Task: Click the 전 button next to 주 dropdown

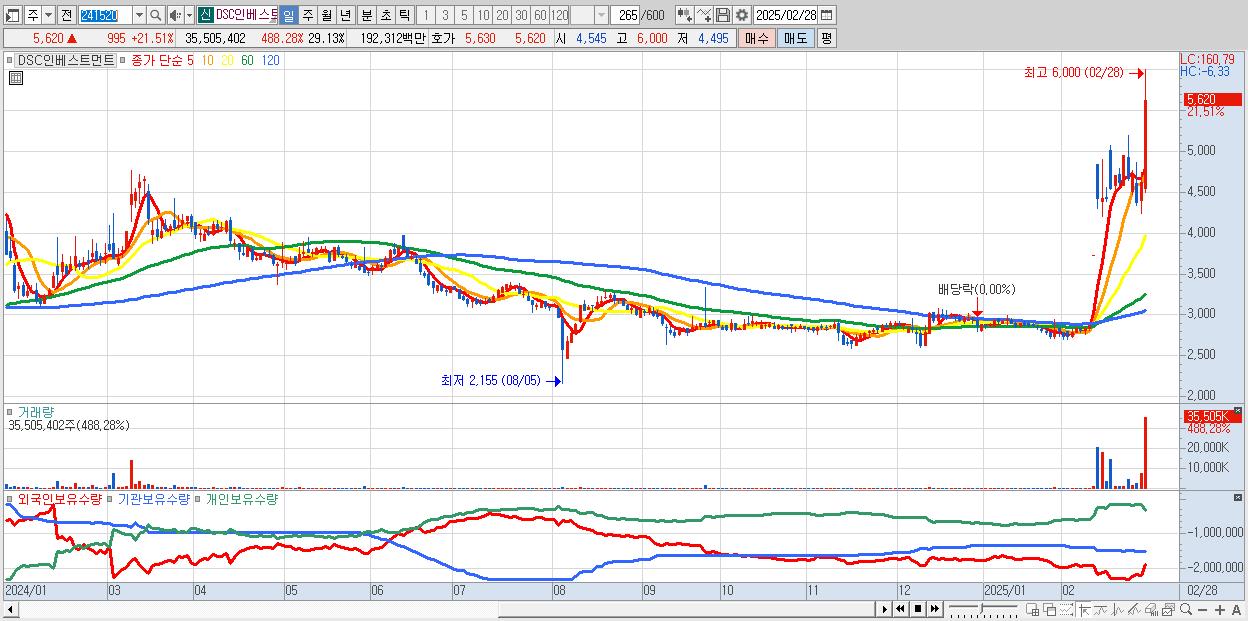Action: click(66, 15)
